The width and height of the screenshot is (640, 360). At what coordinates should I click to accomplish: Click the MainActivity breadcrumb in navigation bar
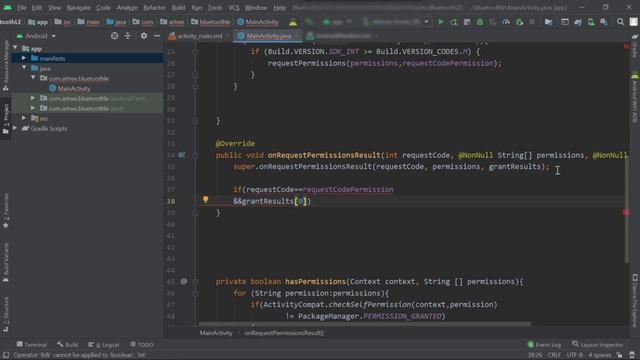point(258,22)
